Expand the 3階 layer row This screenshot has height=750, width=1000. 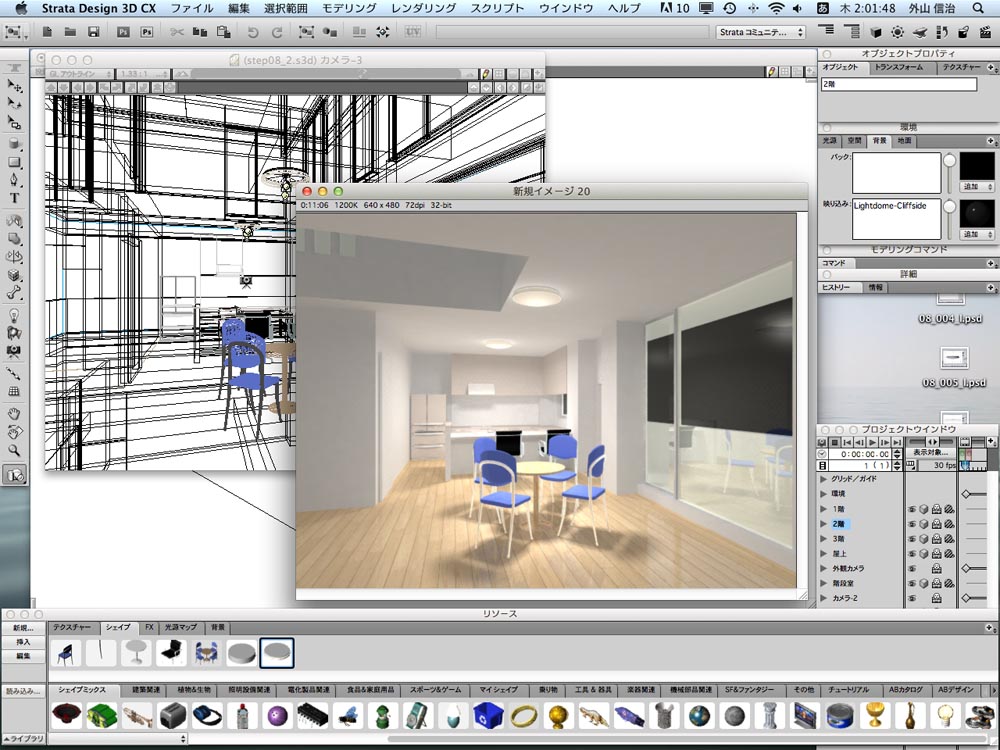[823, 539]
